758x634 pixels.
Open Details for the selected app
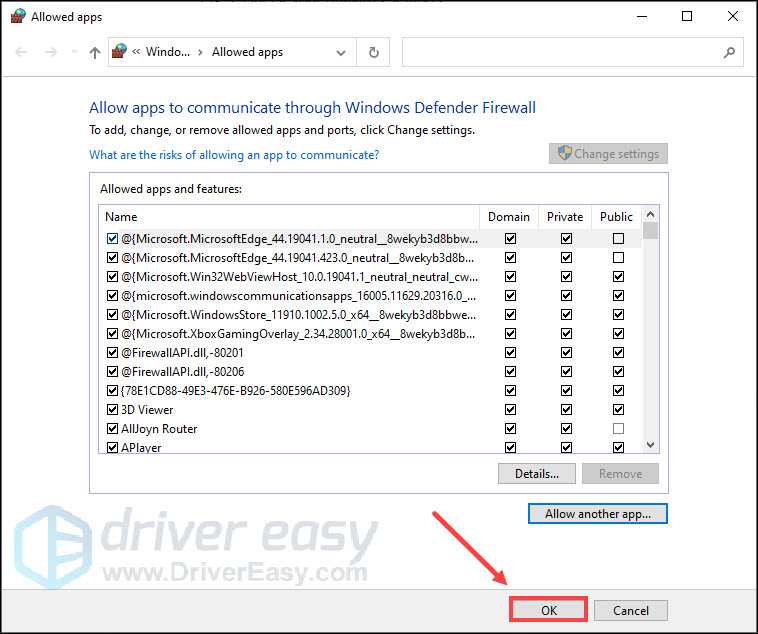537,473
